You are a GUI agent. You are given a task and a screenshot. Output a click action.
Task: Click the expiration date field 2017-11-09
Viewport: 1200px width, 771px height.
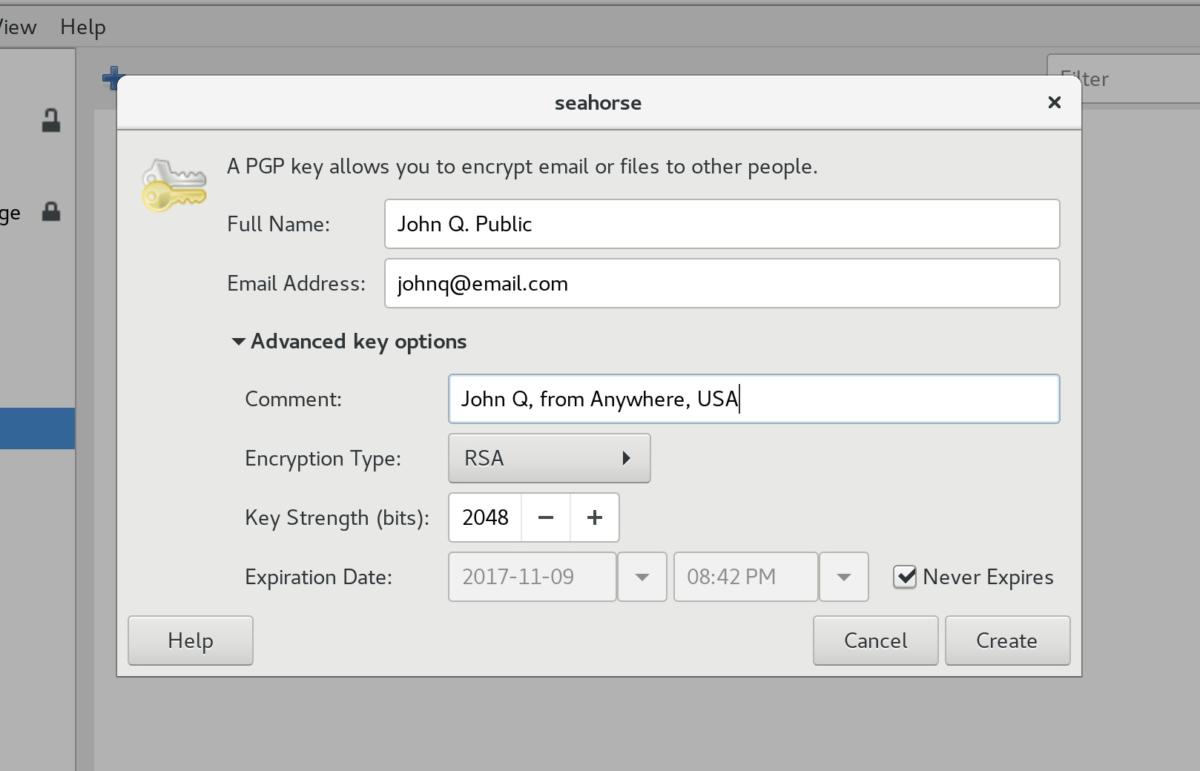click(532, 577)
